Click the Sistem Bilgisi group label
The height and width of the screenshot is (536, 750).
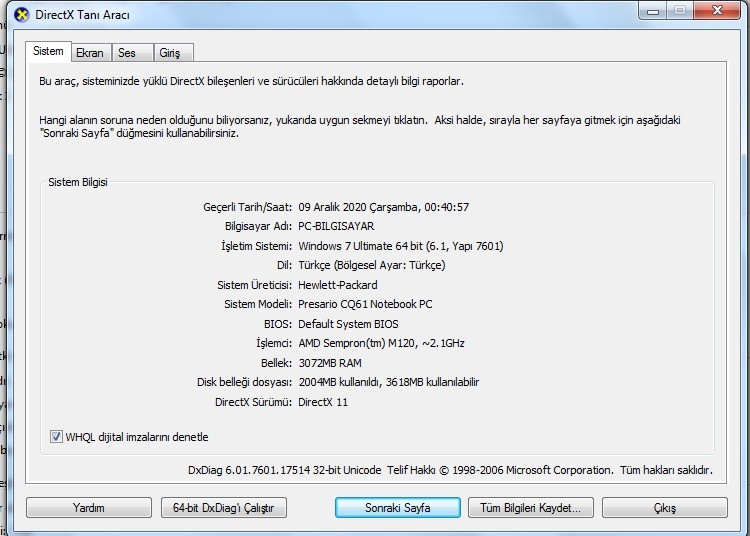(x=77, y=182)
